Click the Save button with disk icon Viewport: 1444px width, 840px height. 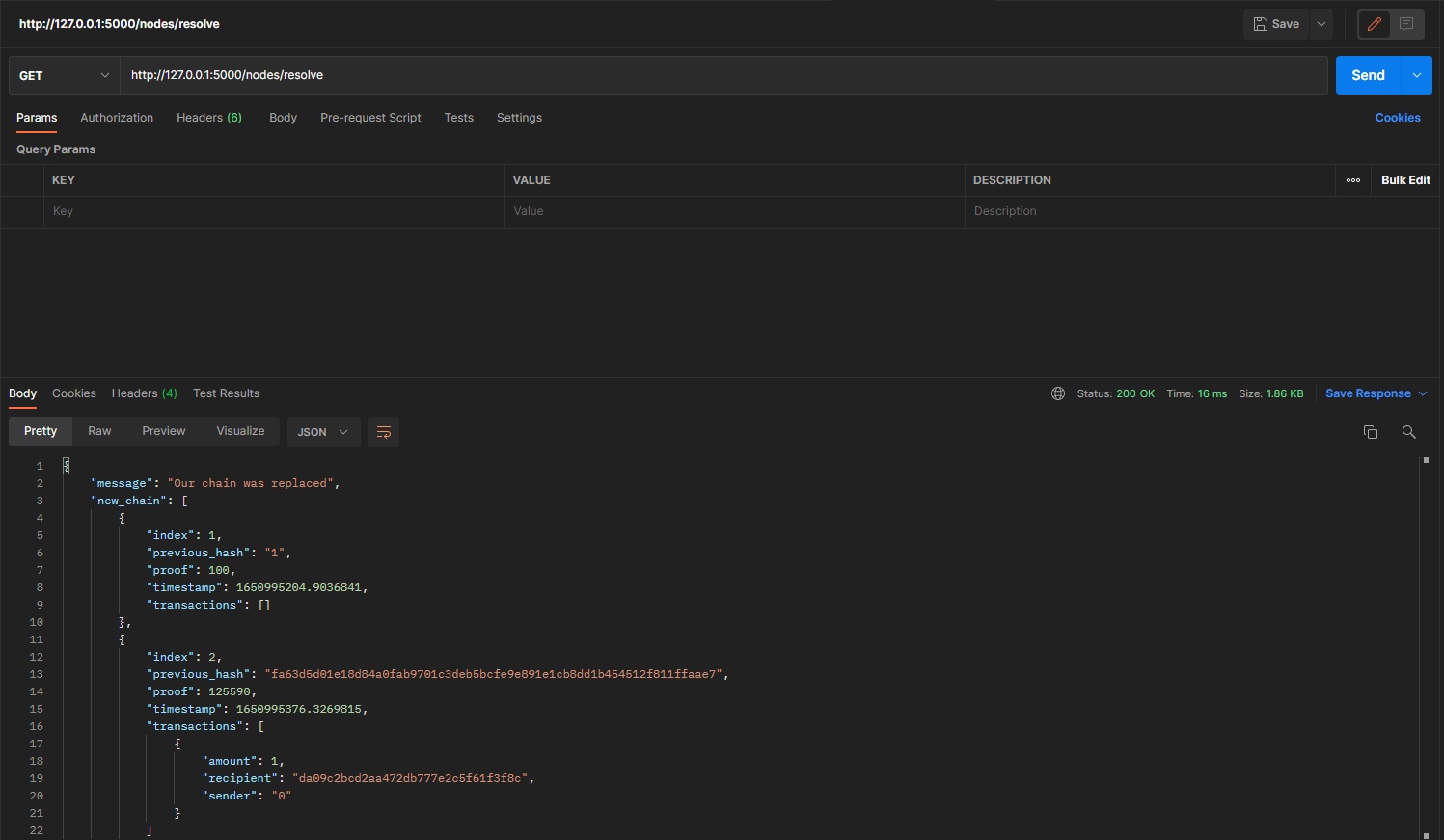[x=1276, y=24]
